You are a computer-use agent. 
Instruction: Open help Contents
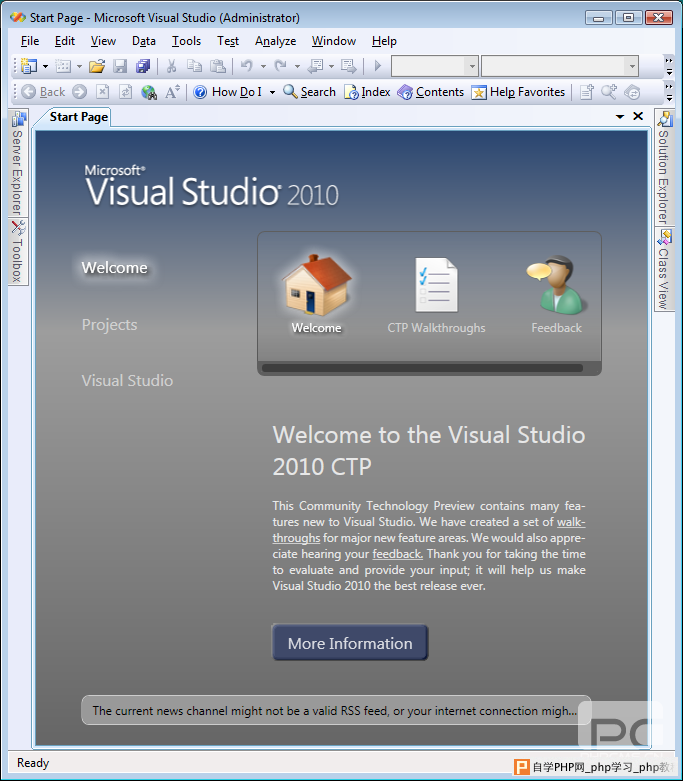coord(431,92)
